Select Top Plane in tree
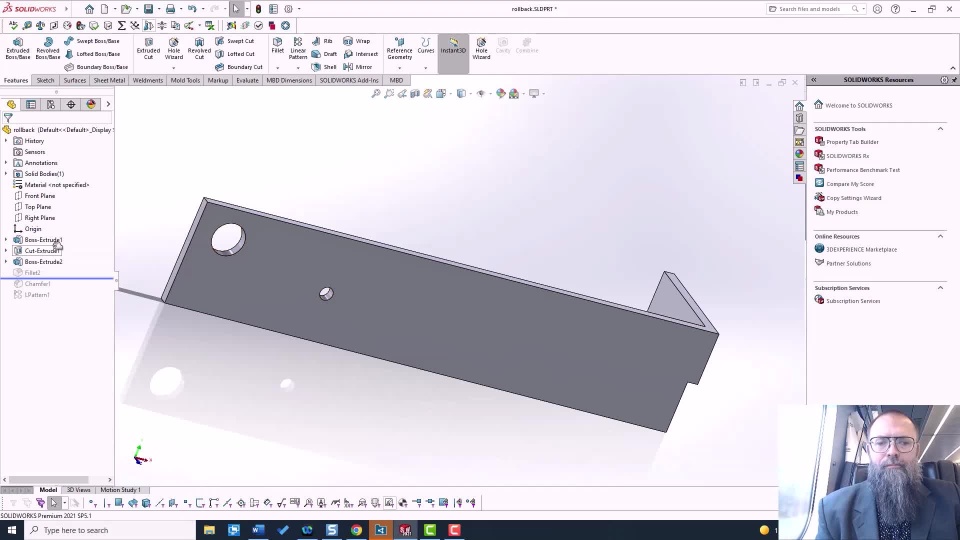Screen dimensions: 960x540 [x=38, y=207]
